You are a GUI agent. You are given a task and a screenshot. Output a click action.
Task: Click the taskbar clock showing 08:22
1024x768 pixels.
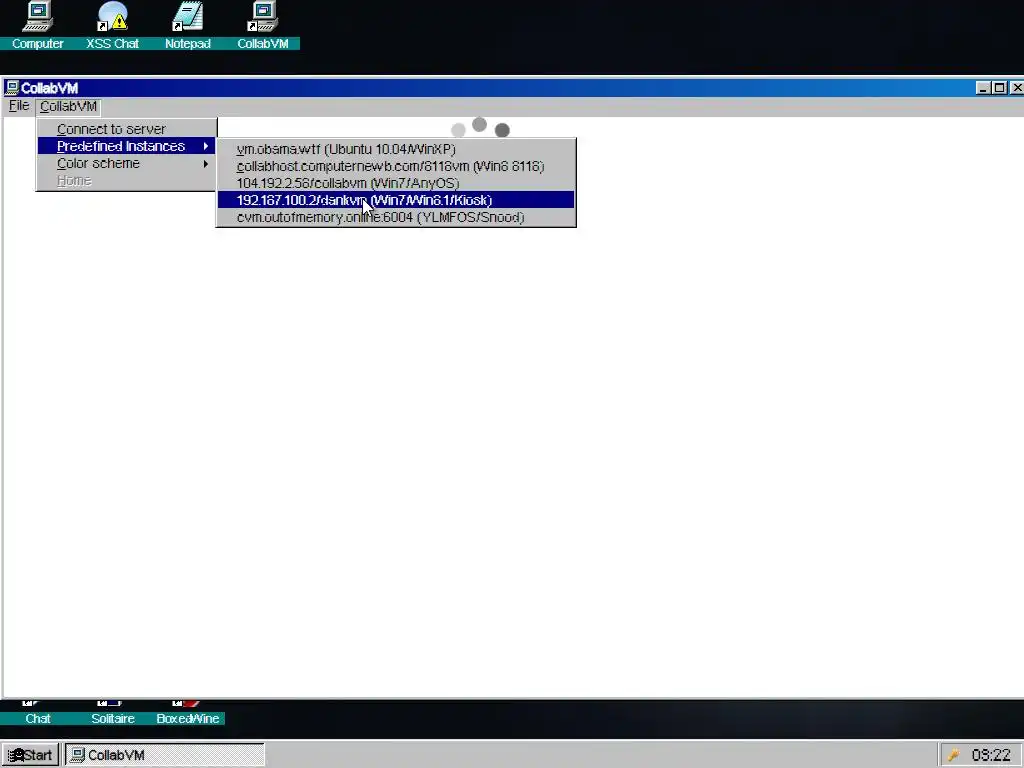(991, 755)
